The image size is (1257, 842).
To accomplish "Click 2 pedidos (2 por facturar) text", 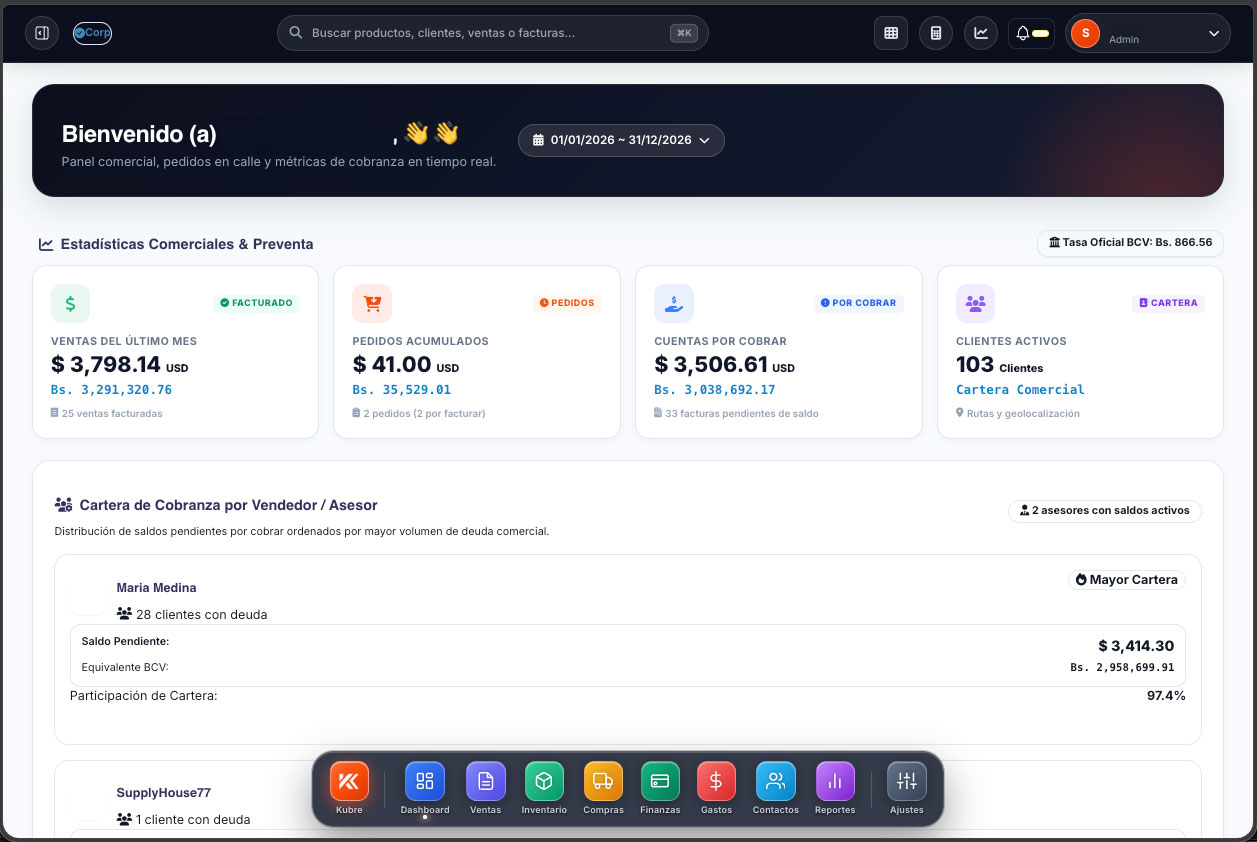I will point(424,413).
